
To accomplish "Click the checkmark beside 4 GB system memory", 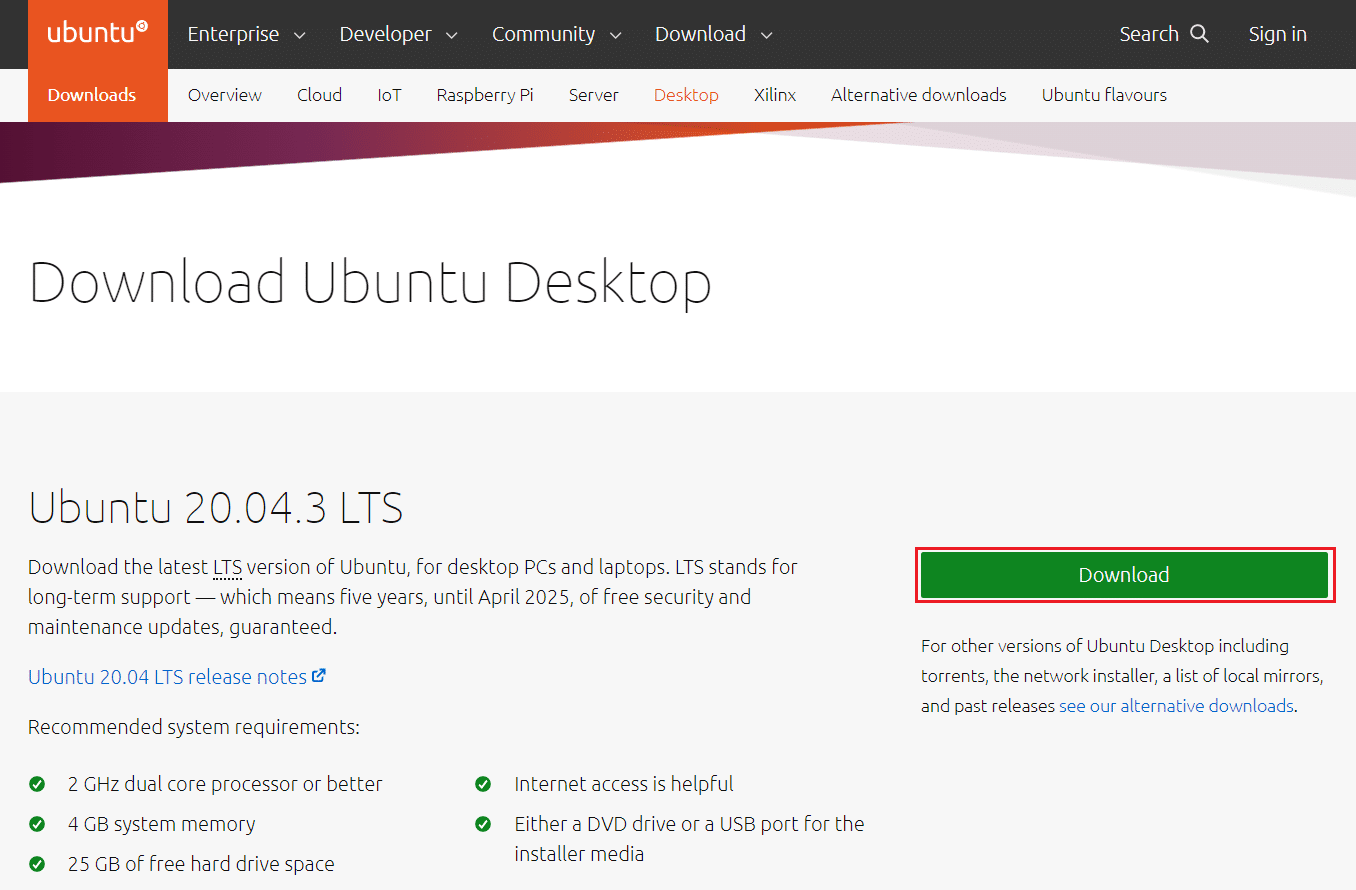I will tap(37, 824).
